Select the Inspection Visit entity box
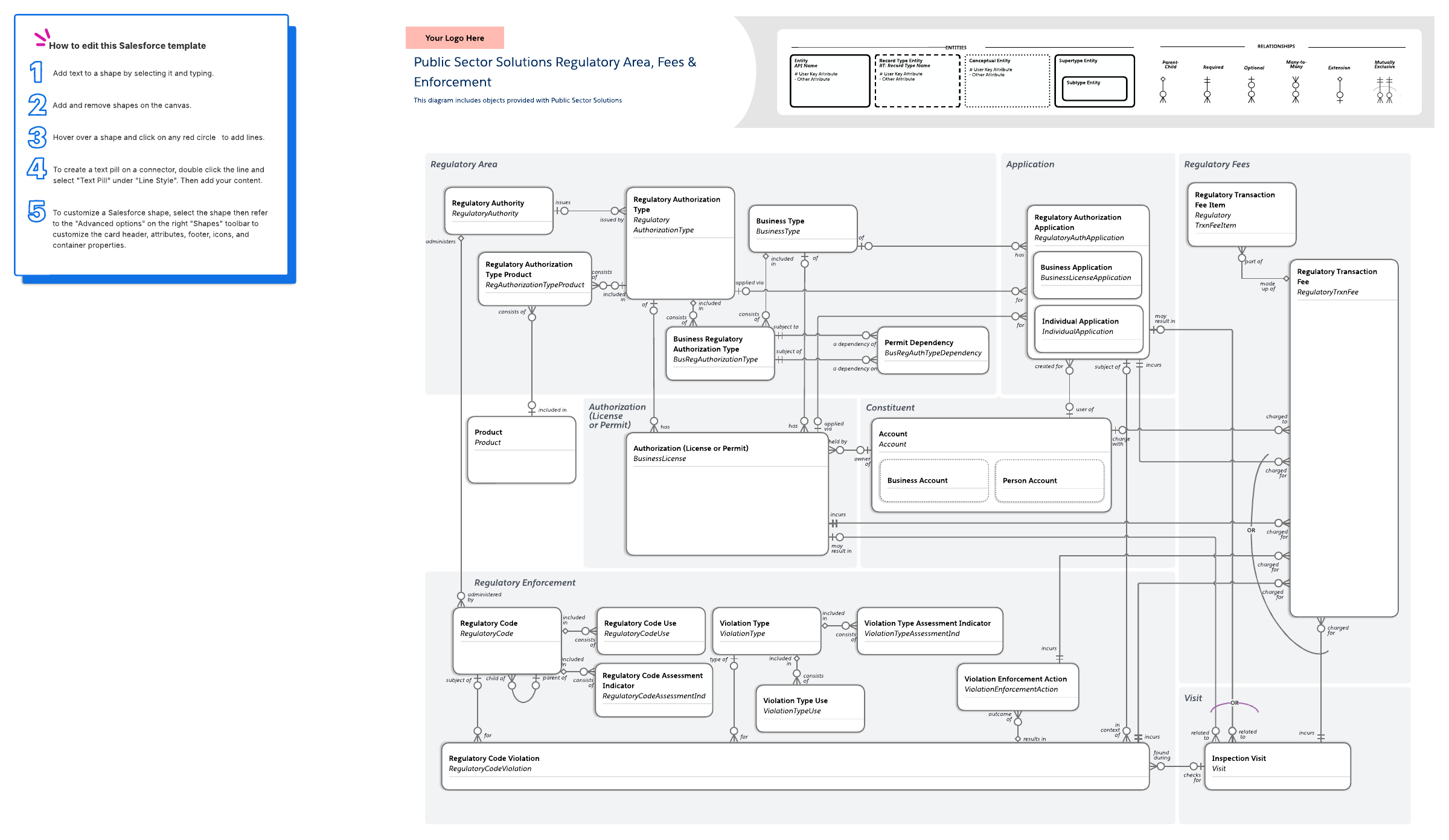Viewport: 1449px width, 840px height. (x=1277, y=766)
